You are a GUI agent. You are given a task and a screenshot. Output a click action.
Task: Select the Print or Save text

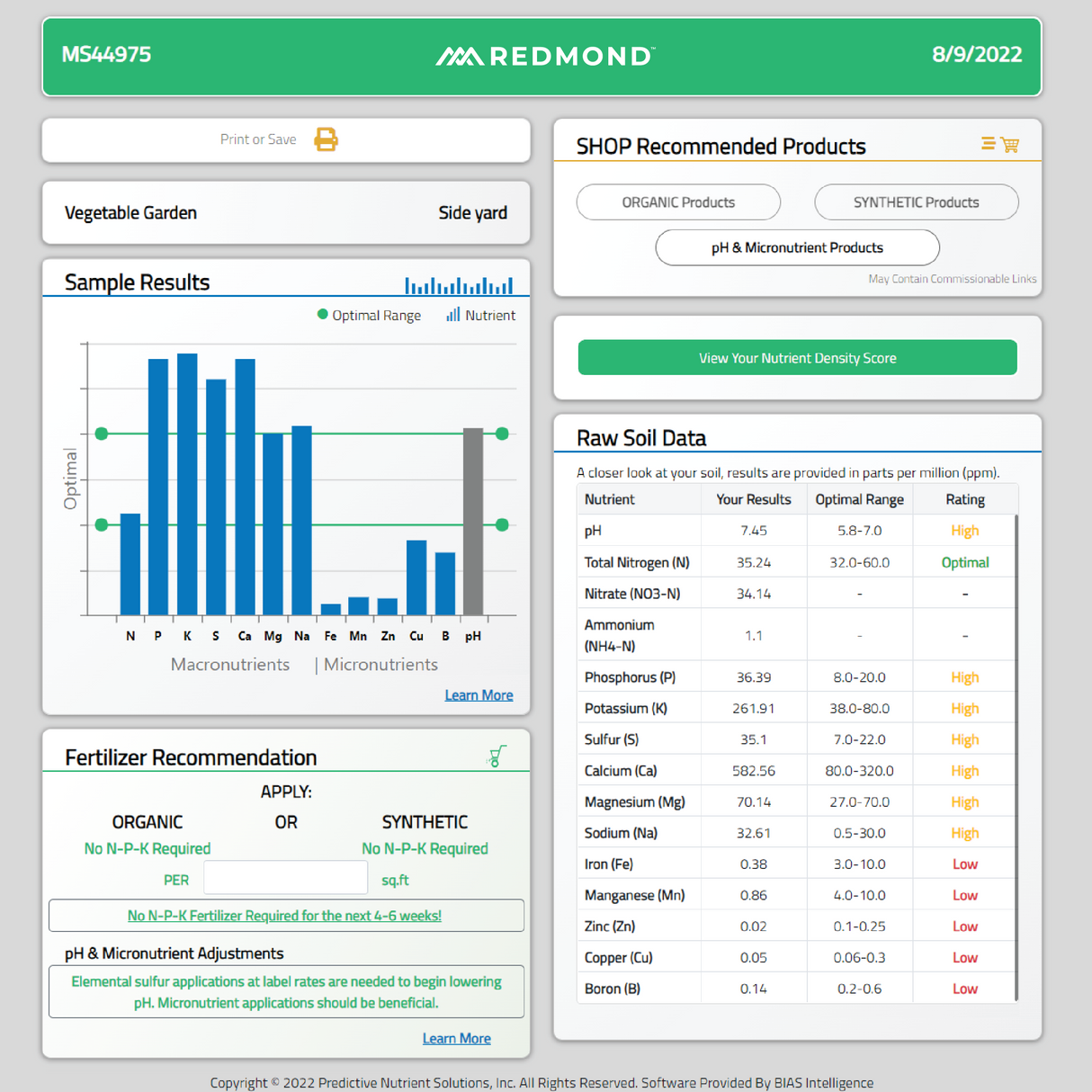pyautogui.click(x=258, y=139)
